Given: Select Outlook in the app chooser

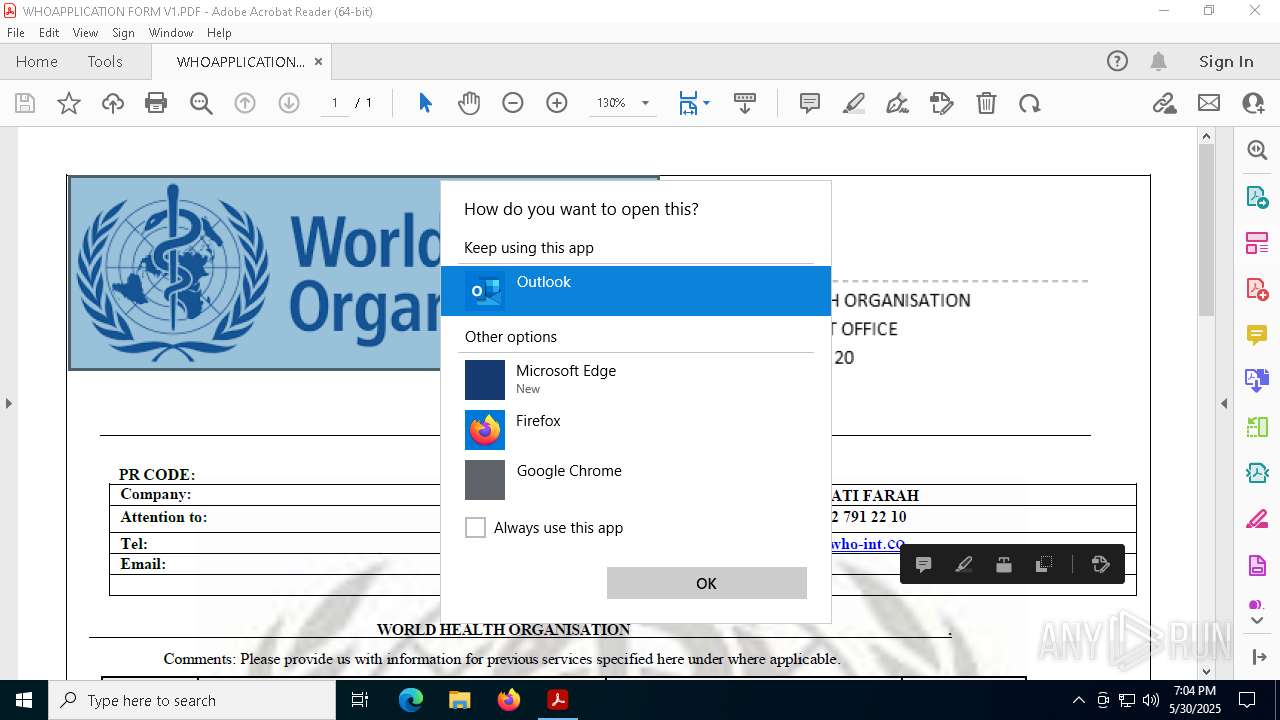Looking at the screenshot, I should 636,290.
